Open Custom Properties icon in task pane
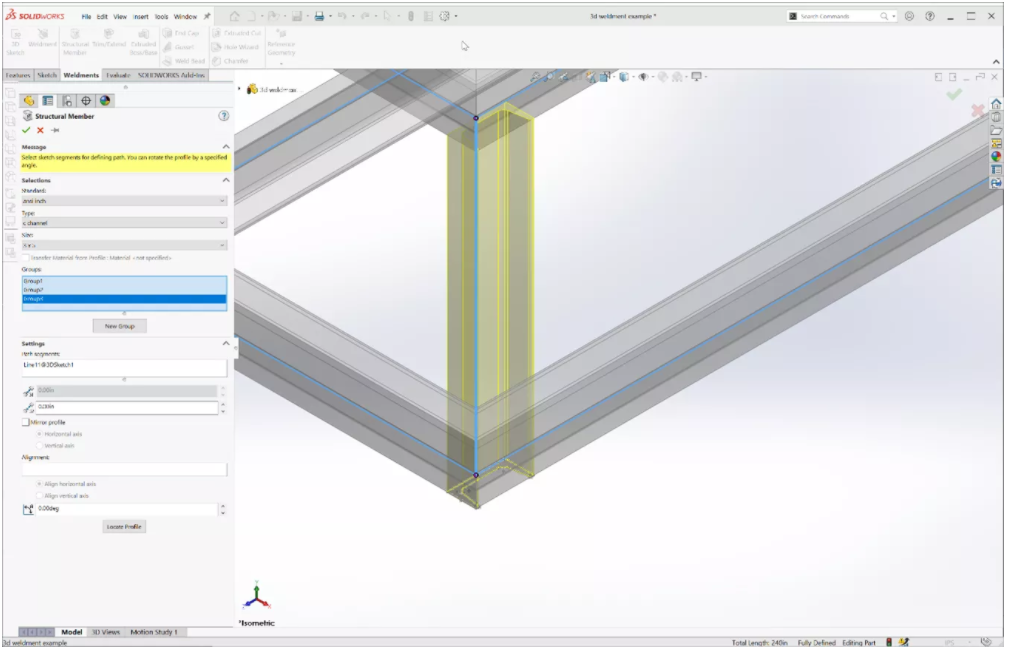Image resolution: width=1009 pixels, height=652 pixels. click(x=995, y=170)
